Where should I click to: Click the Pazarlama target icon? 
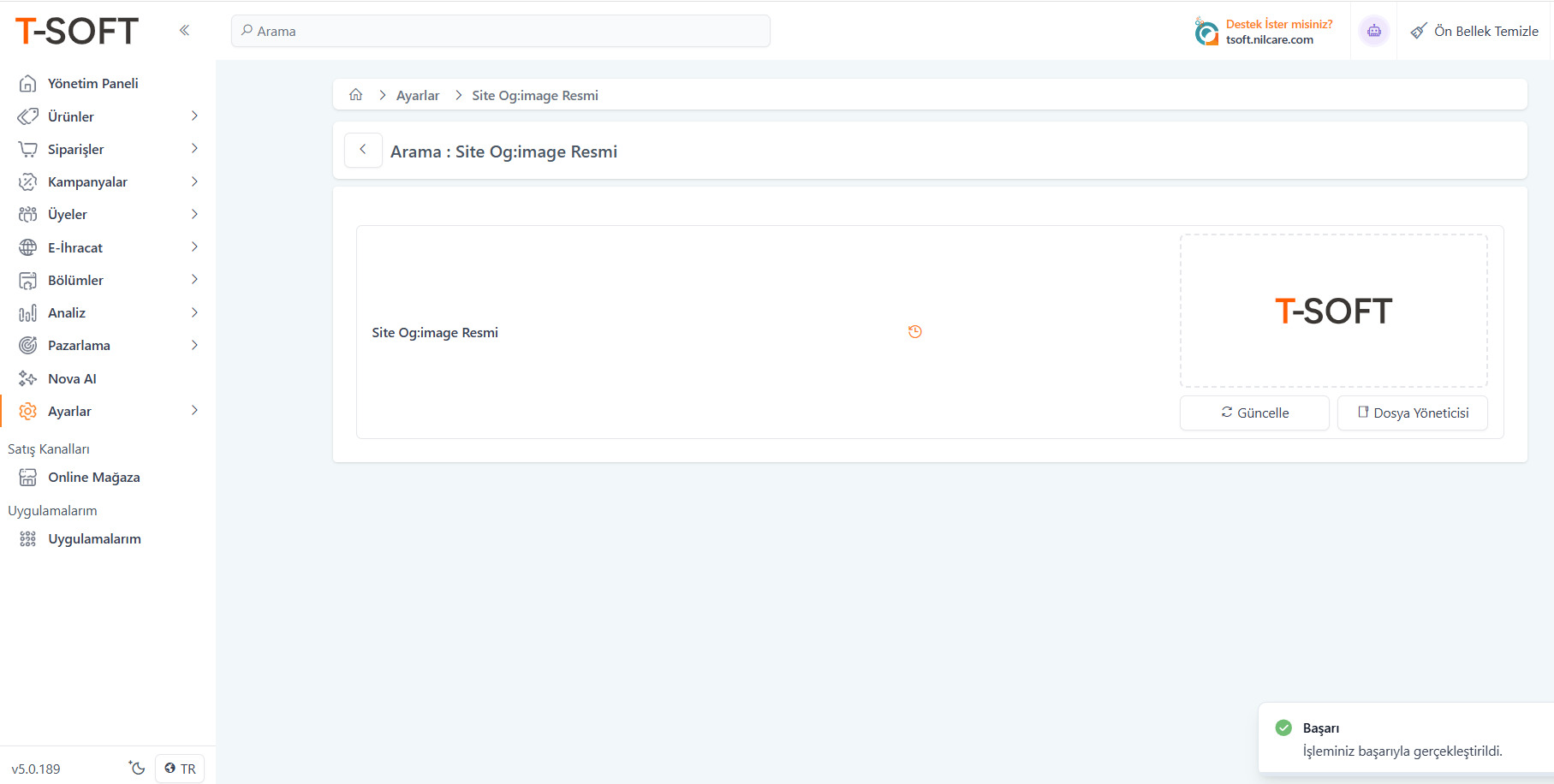click(28, 345)
